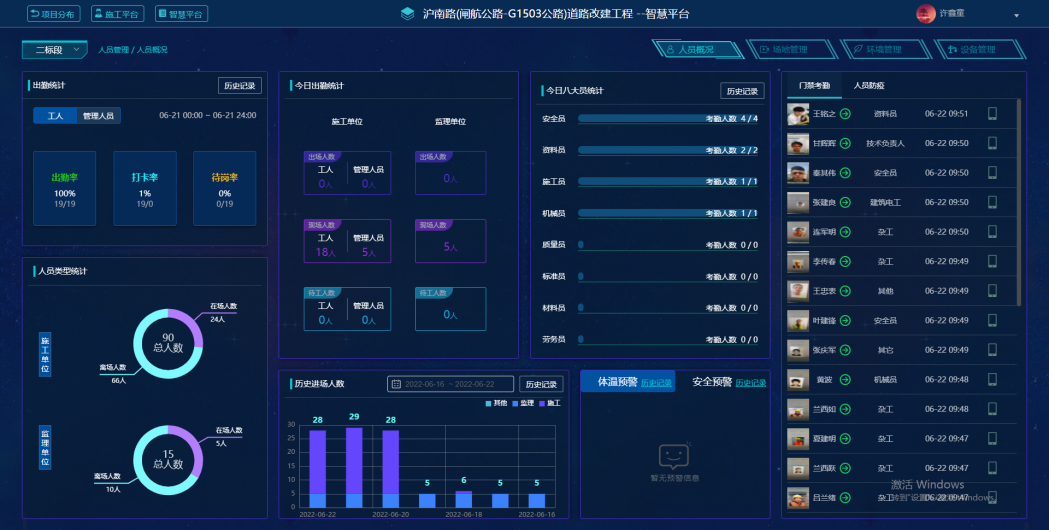The width and height of the screenshot is (1049, 530).
Task: Click the entry arrow icon for 黄波
Action: click(x=845, y=379)
